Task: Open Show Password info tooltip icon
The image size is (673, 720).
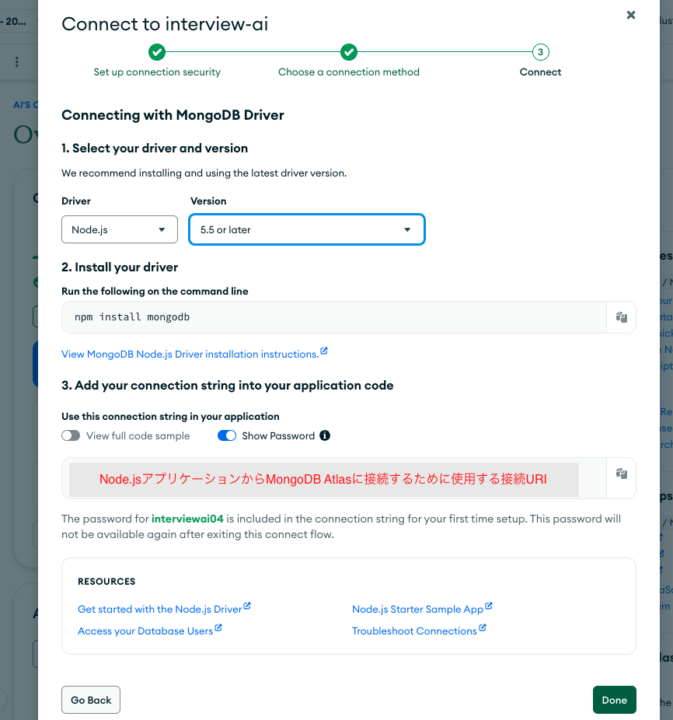Action: point(325,436)
